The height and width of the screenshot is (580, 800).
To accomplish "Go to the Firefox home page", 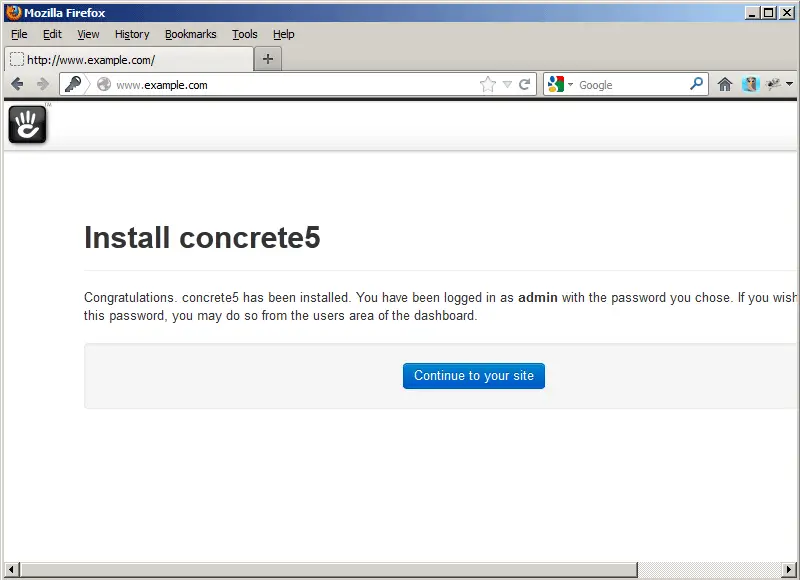I will pos(724,84).
